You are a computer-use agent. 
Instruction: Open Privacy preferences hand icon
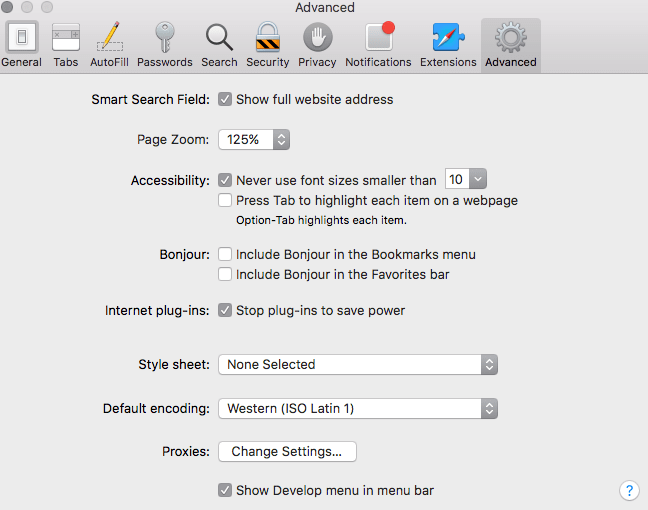[317, 38]
